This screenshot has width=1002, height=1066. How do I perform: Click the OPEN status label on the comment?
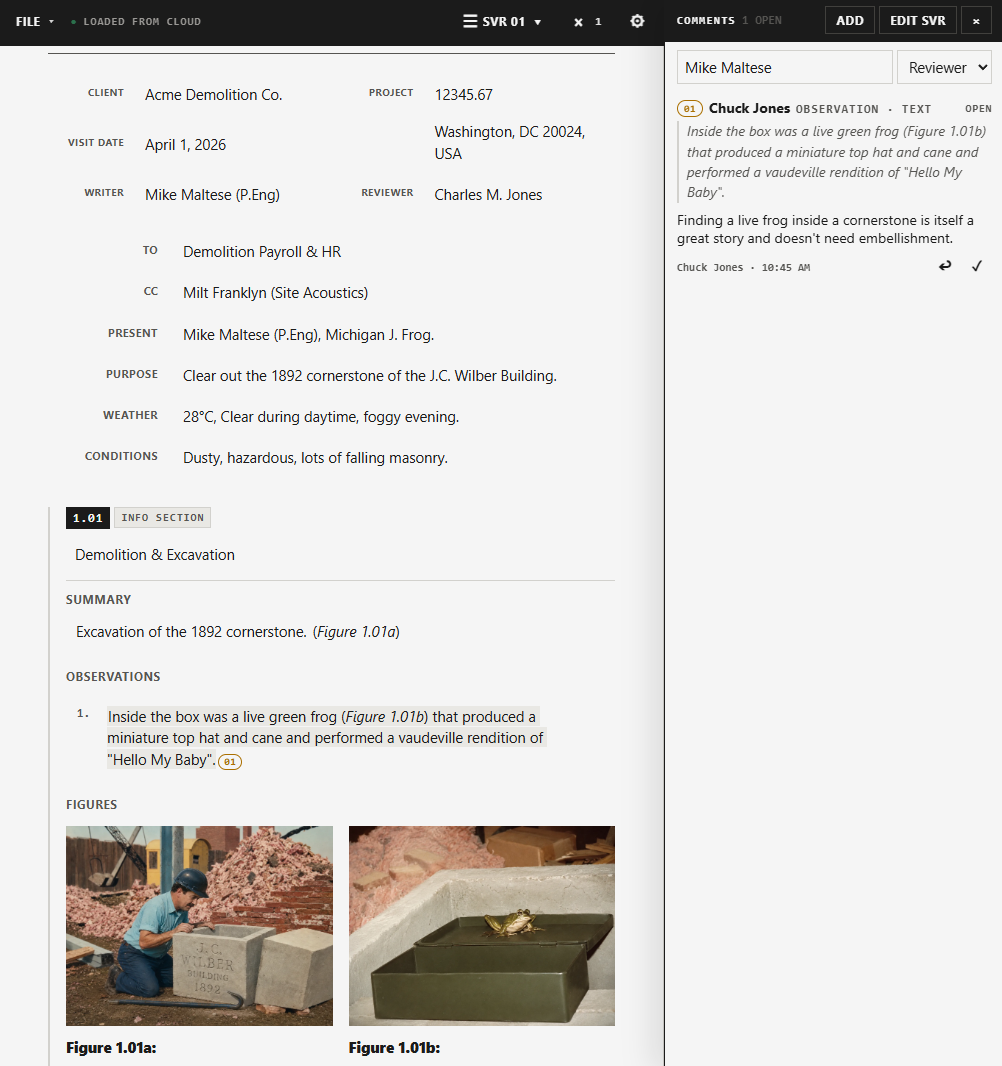point(978,109)
